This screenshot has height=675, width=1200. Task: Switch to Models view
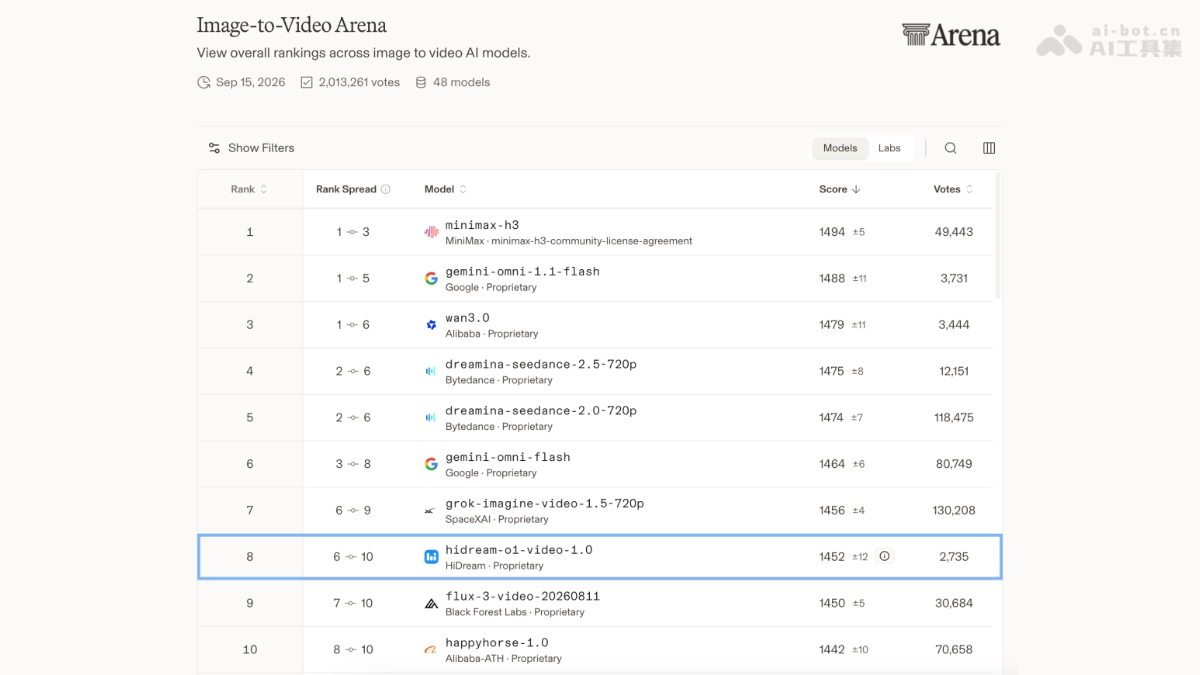[840, 148]
